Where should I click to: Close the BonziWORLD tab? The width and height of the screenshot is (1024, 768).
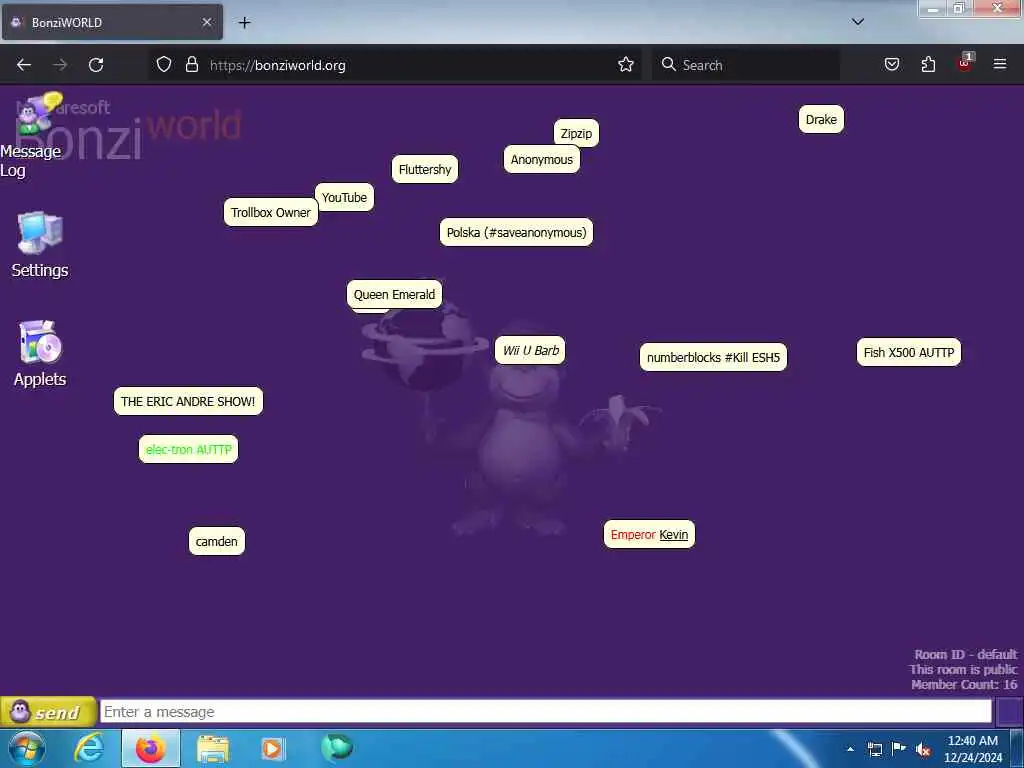(206, 22)
